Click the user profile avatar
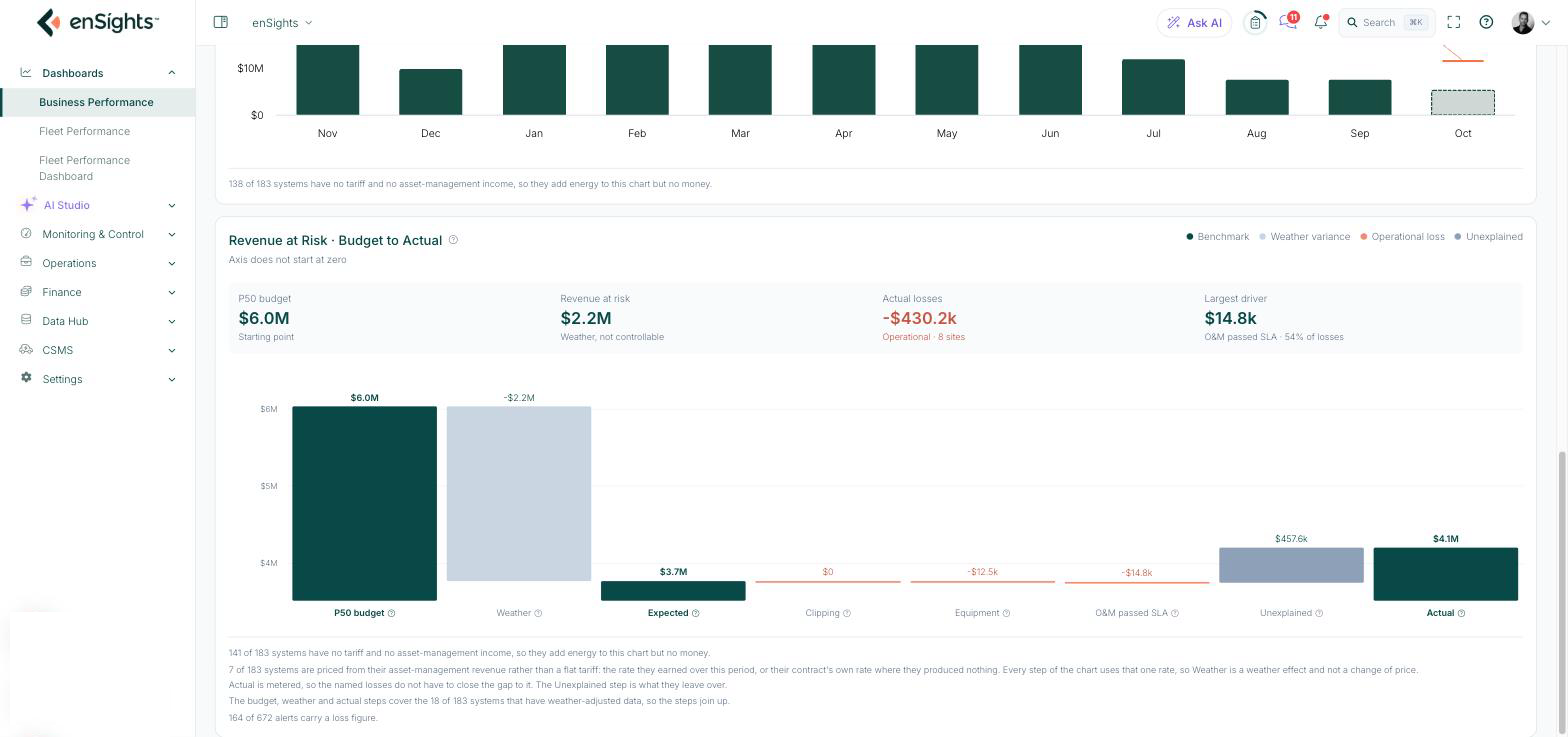This screenshot has height=737, width=1568. pyautogui.click(x=1523, y=22)
